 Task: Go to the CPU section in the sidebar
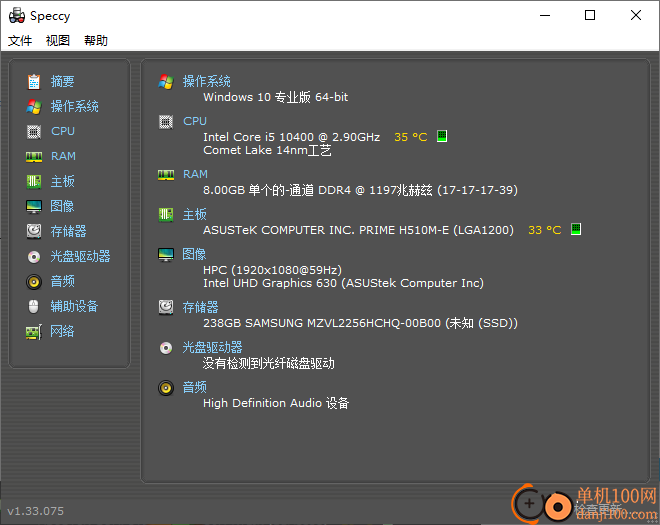63,131
